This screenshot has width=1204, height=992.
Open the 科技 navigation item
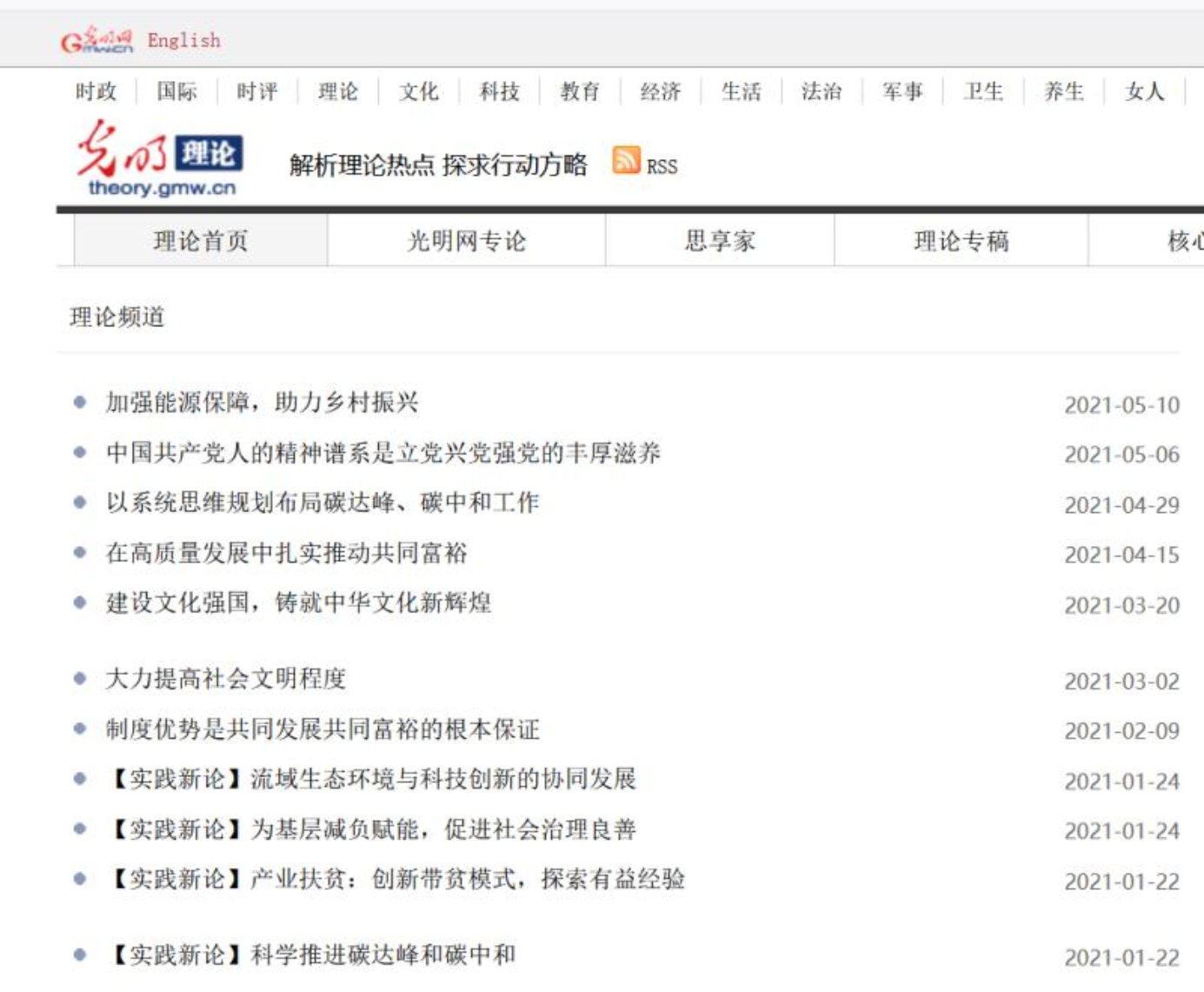click(x=499, y=91)
